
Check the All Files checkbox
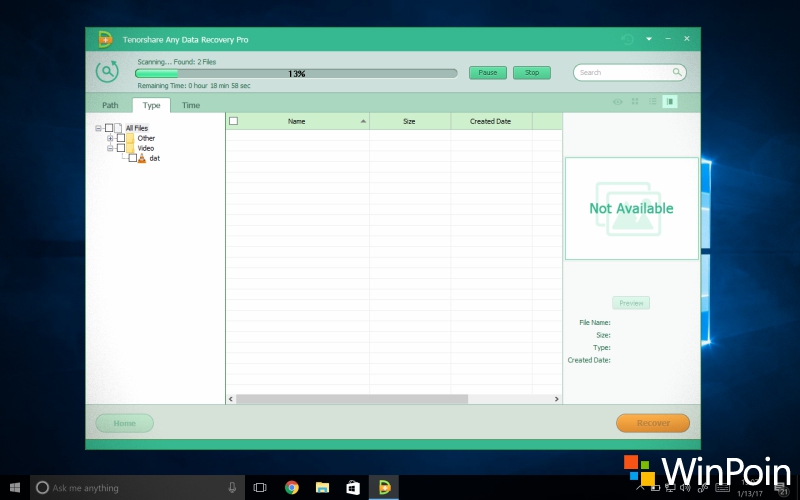[x=109, y=128]
